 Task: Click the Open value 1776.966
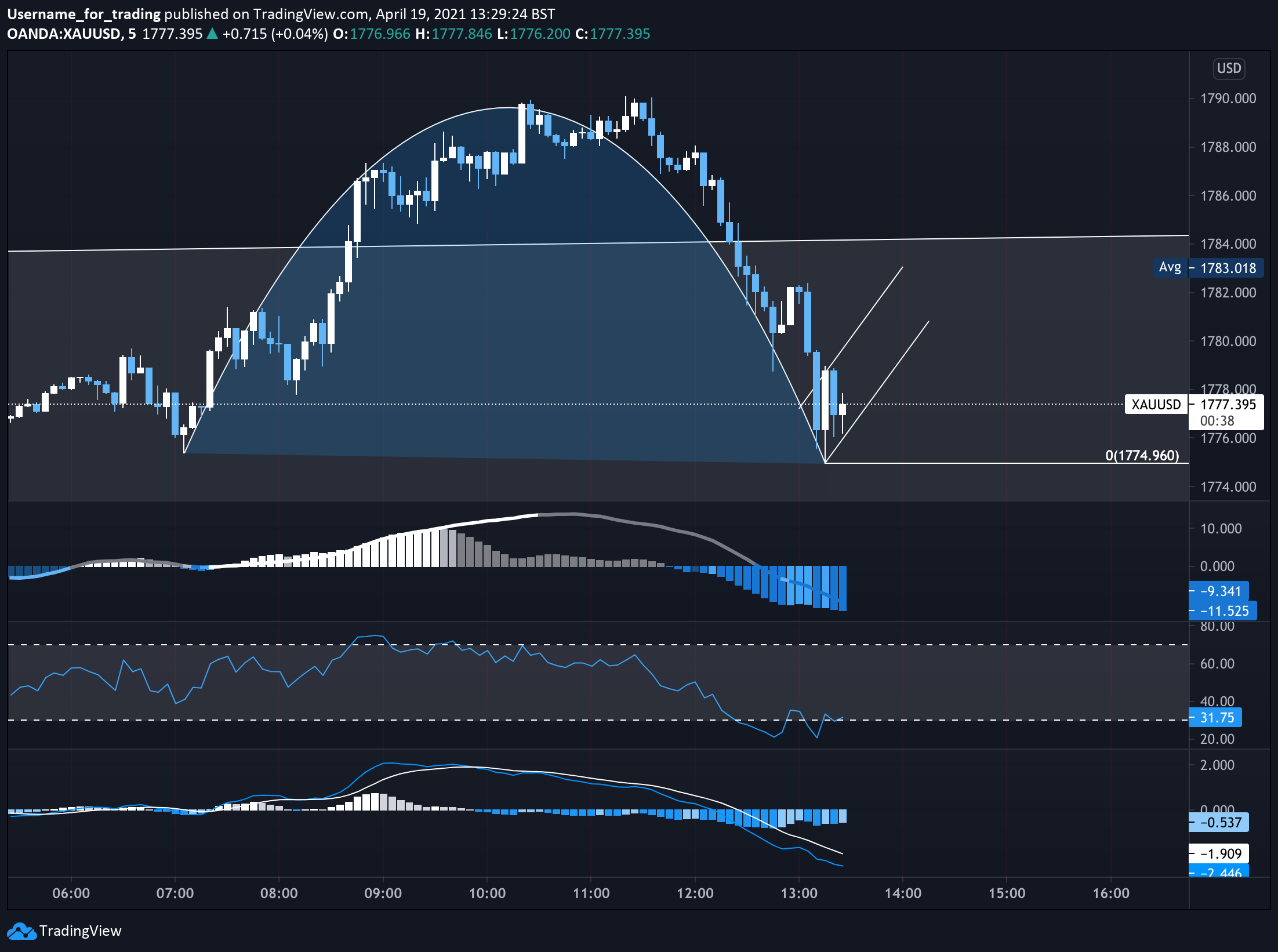(x=380, y=34)
